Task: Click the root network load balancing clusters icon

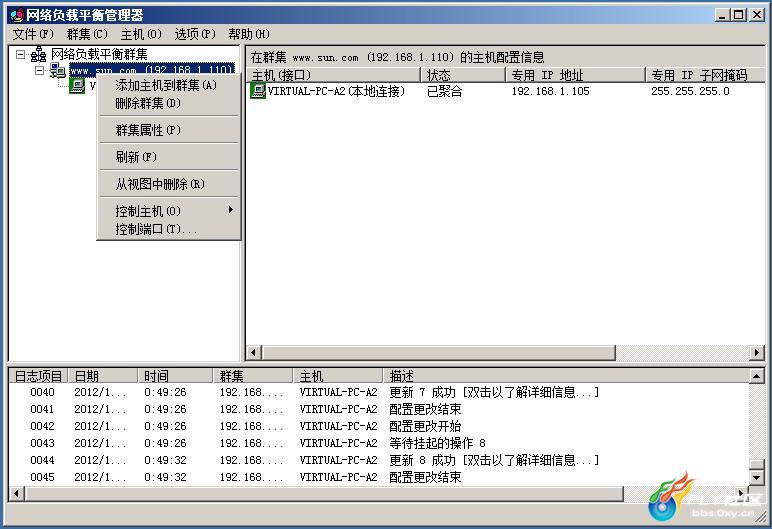Action: tap(38, 54)
